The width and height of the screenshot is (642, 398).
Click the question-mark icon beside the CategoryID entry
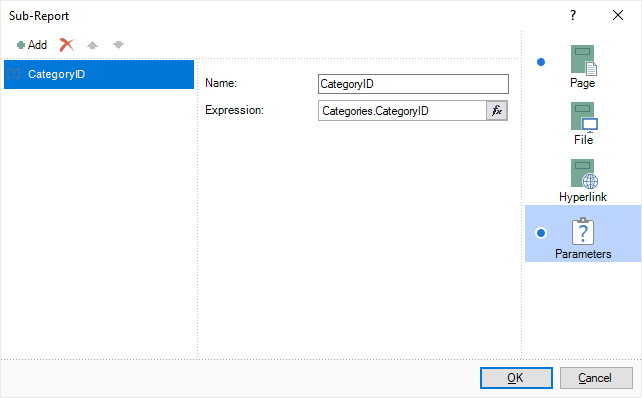pos(14,74)
